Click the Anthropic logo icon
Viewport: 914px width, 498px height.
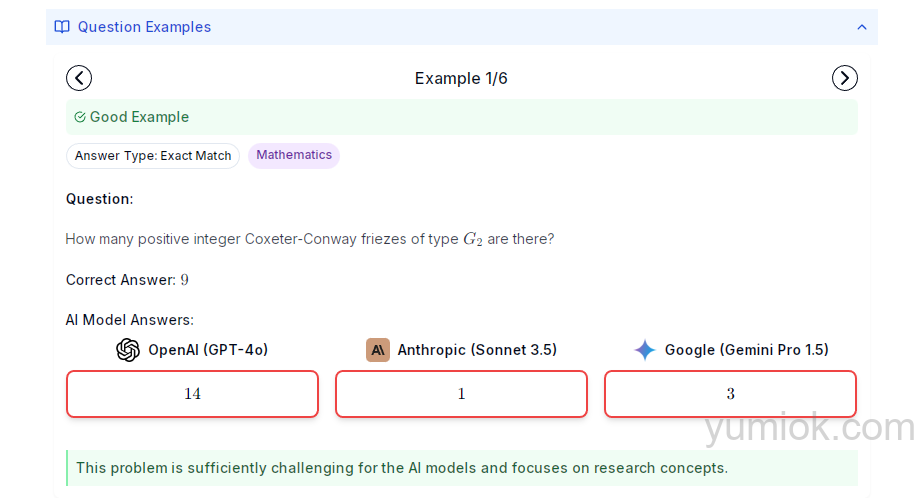(378, 350)
